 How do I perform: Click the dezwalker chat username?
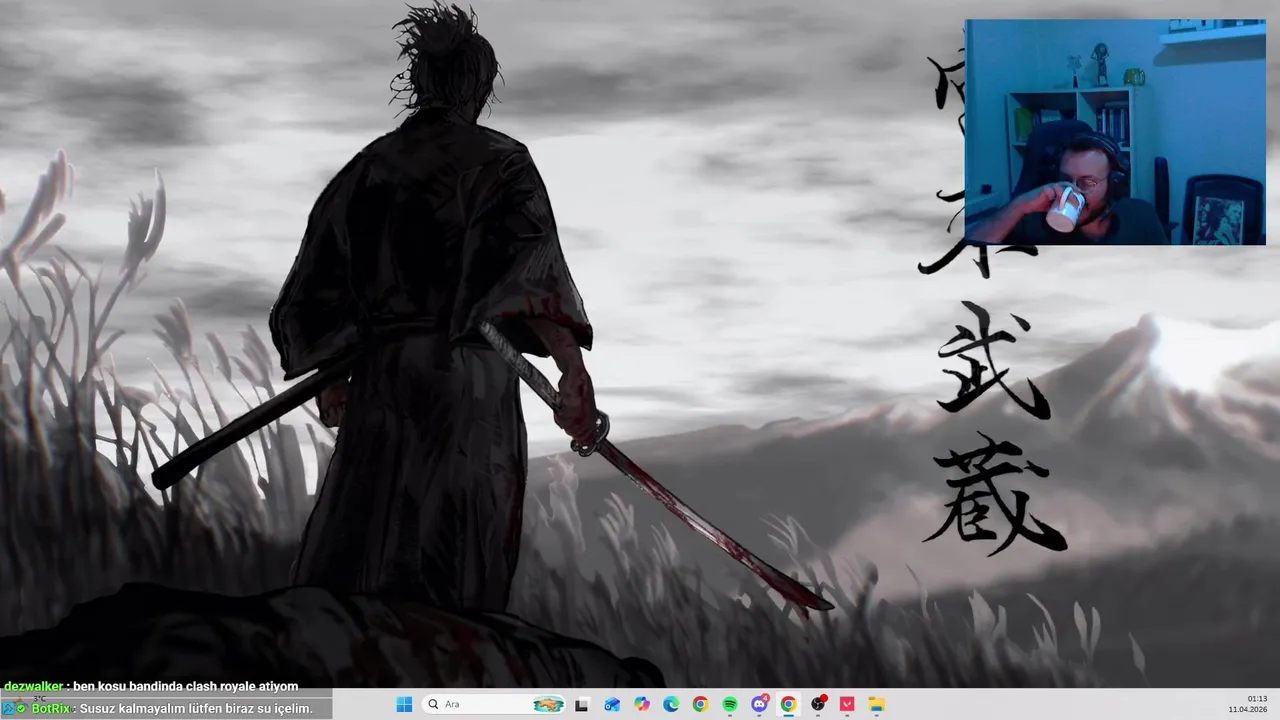pyautogui.click(x=33, y=686)
